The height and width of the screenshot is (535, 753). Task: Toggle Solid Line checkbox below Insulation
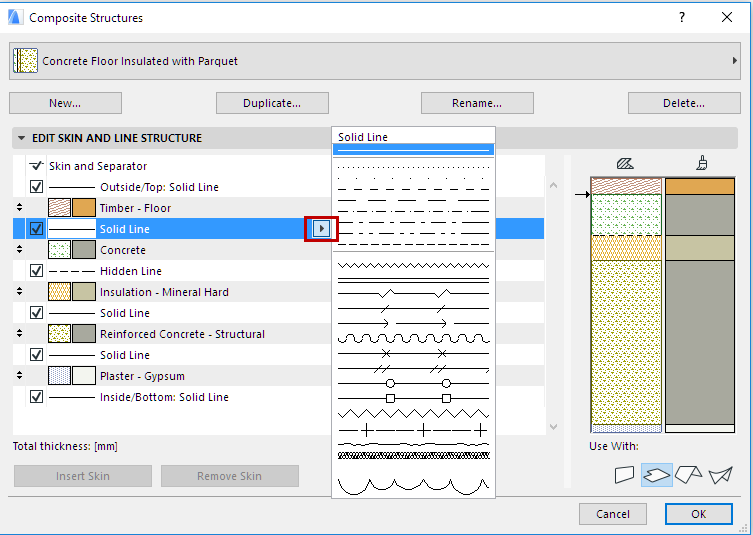[36, 313]
